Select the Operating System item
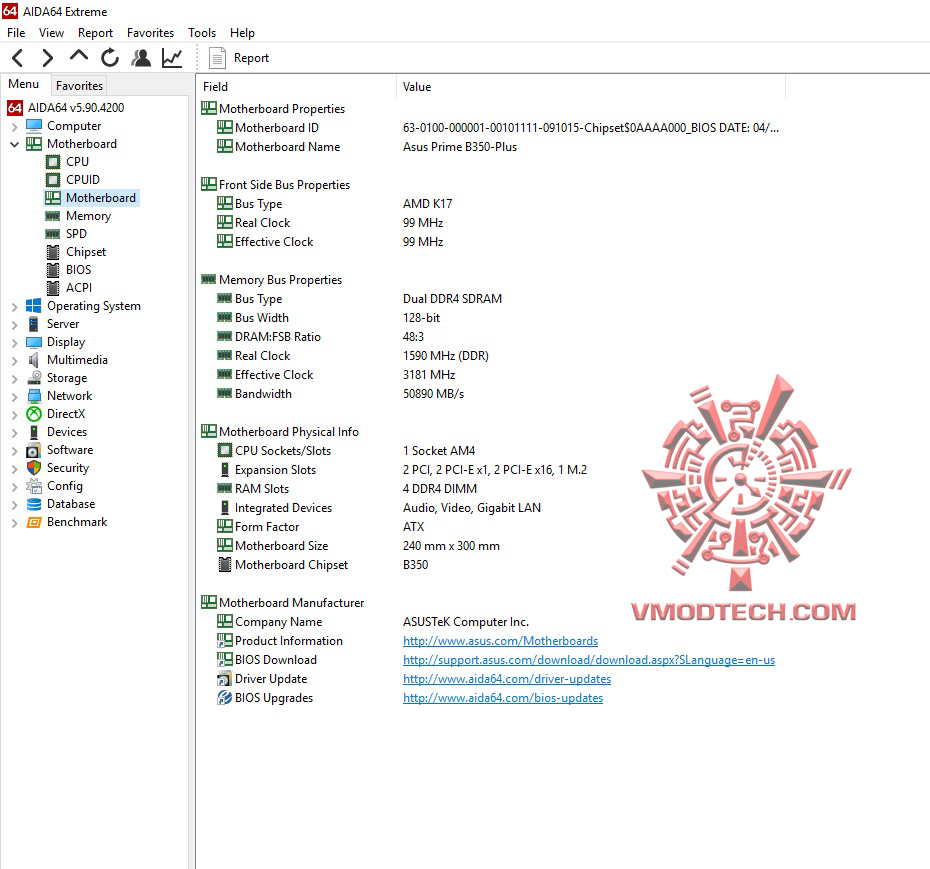 [84, 306]
